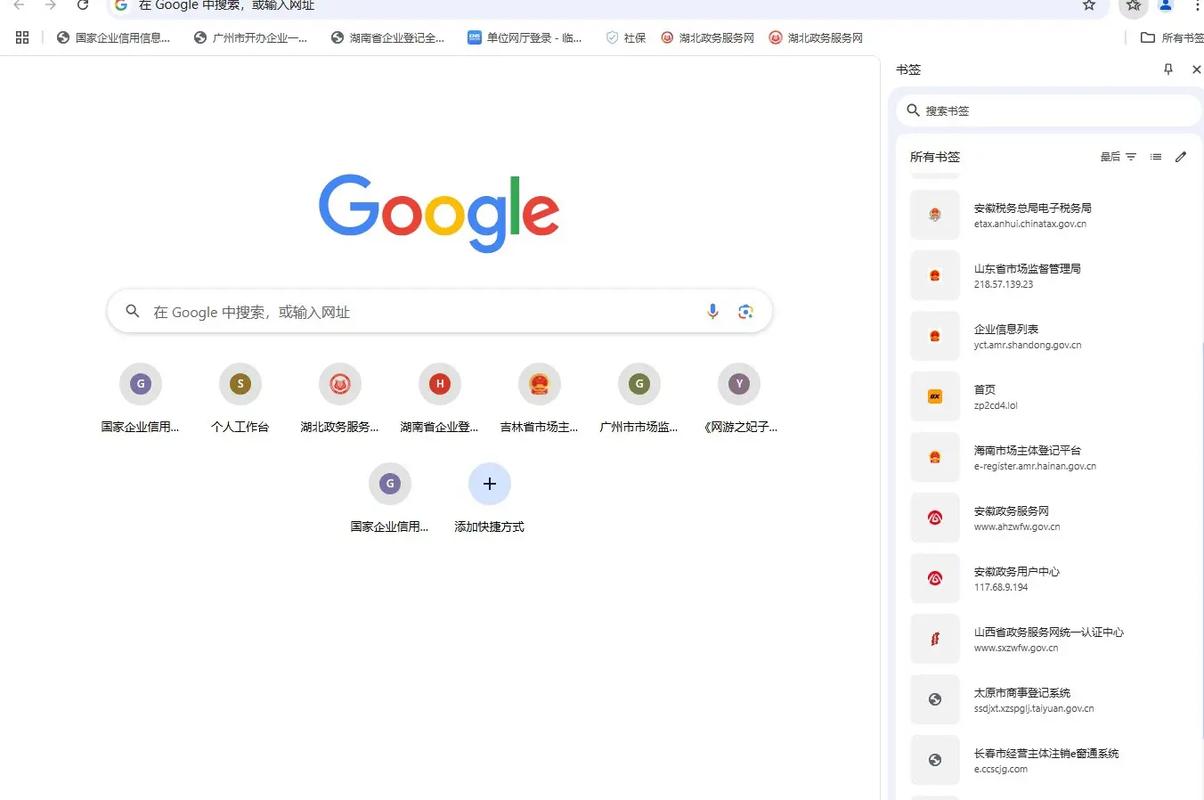Open the 单位网厅登录 bookmark bar item
This screenshot has height=800, width=1204.
(525, 38)
